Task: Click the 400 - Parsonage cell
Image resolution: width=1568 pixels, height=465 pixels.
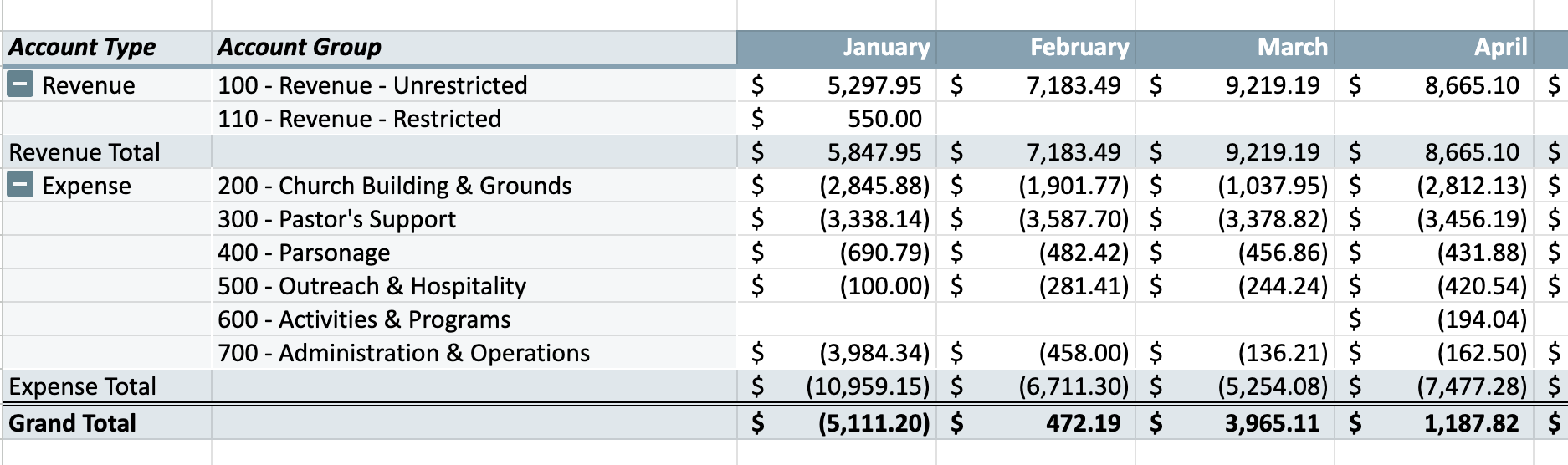Action: click(304, 253)
